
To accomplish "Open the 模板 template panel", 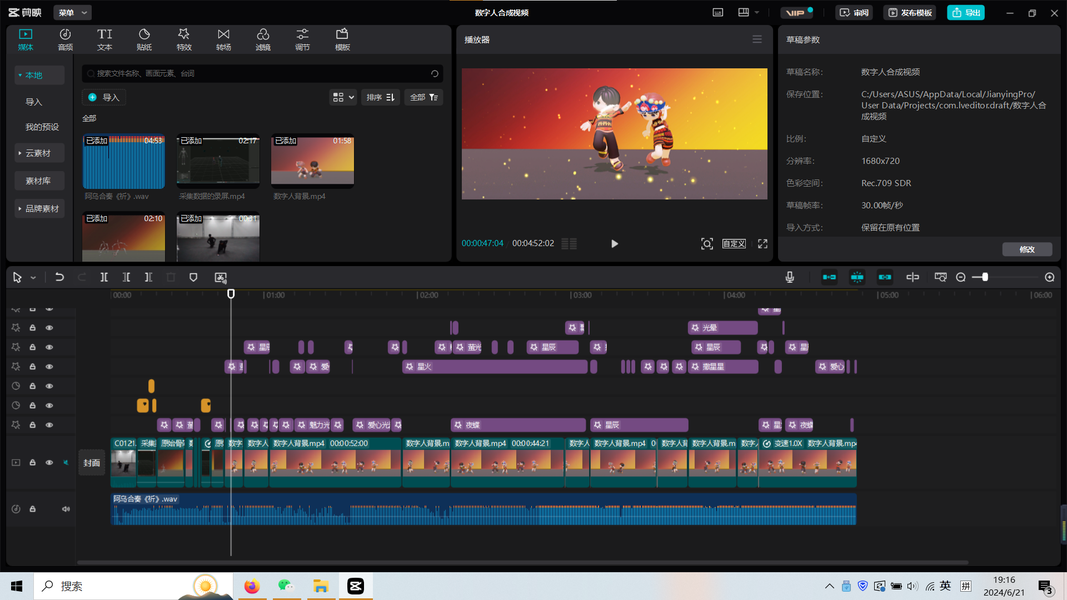I will pyautogui.click(x=342, y=39).
